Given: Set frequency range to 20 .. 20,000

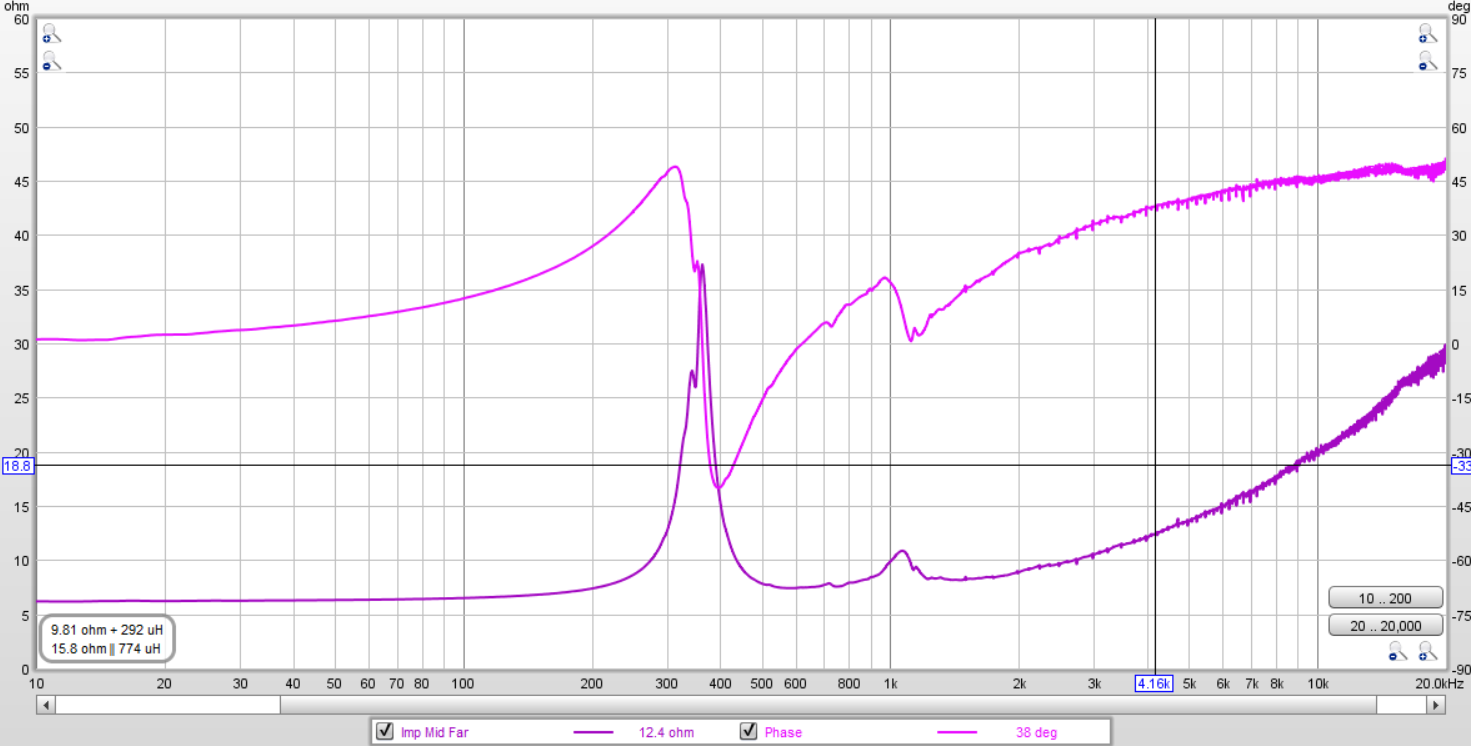Looking at the screenshot, I should click(1385, 625).
